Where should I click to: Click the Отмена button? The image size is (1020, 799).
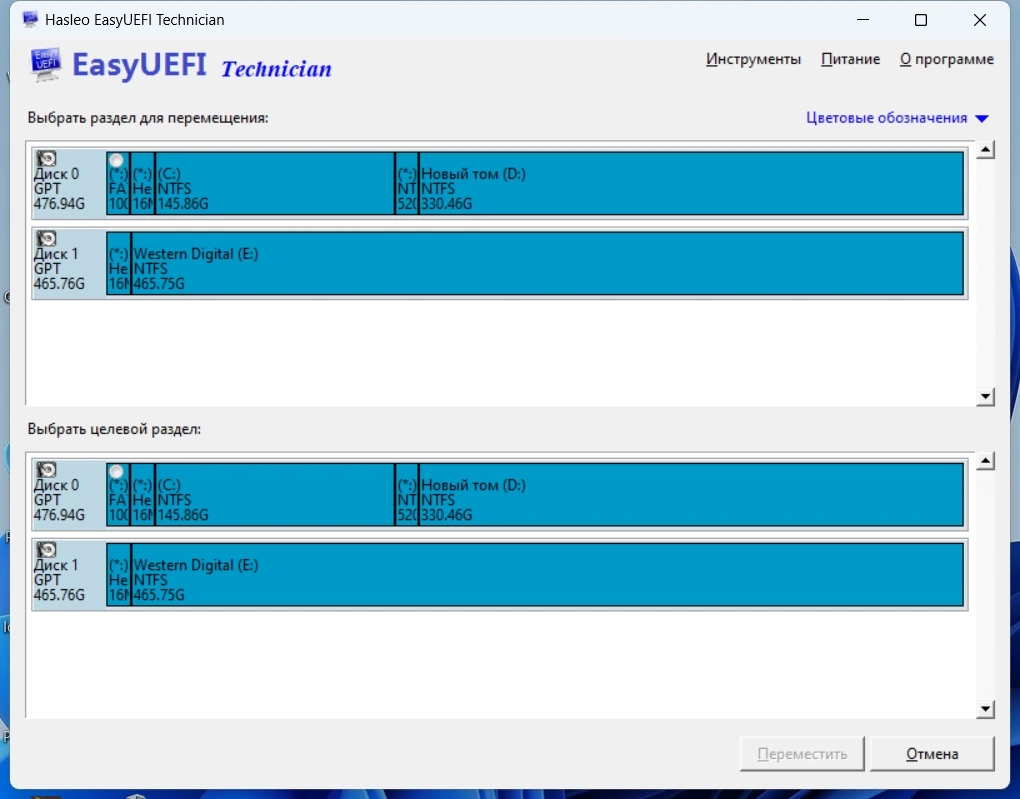(932, 753)
